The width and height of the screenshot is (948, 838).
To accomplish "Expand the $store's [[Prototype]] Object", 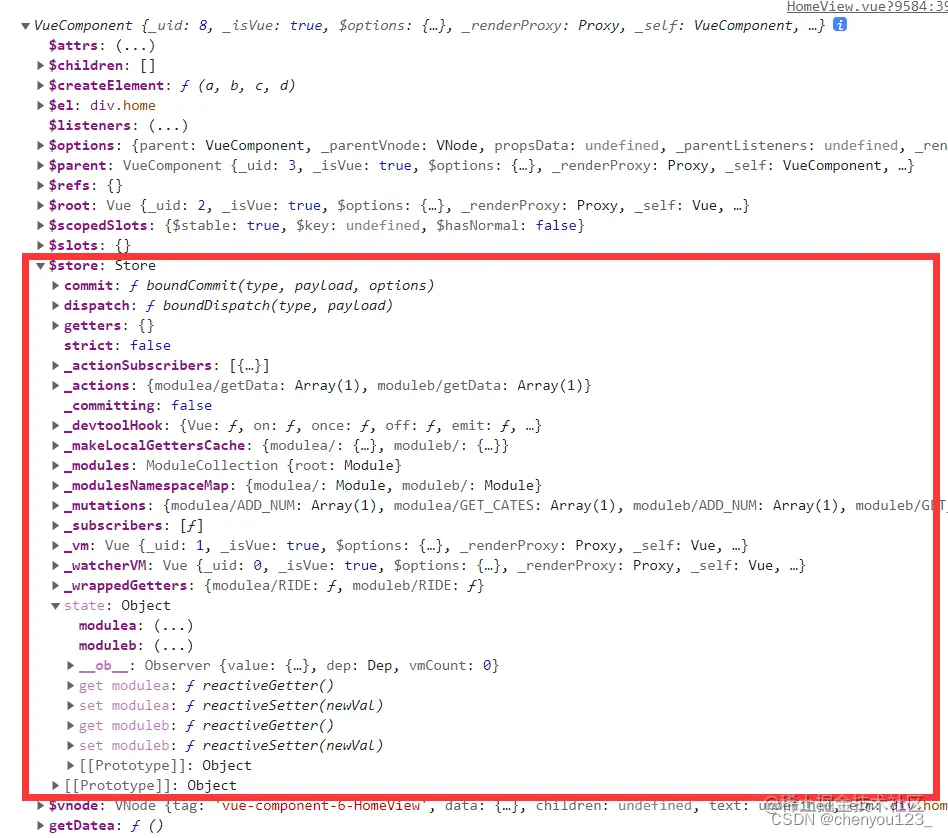I will [x=56, y=785].
